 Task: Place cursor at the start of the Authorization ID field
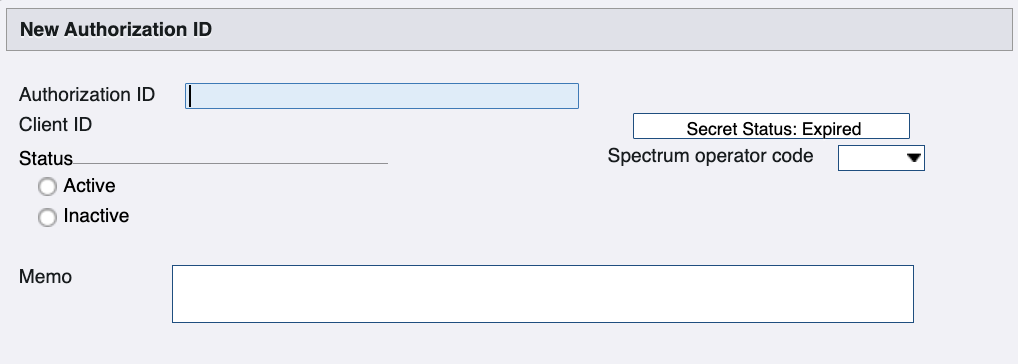(x=190, y=96)
